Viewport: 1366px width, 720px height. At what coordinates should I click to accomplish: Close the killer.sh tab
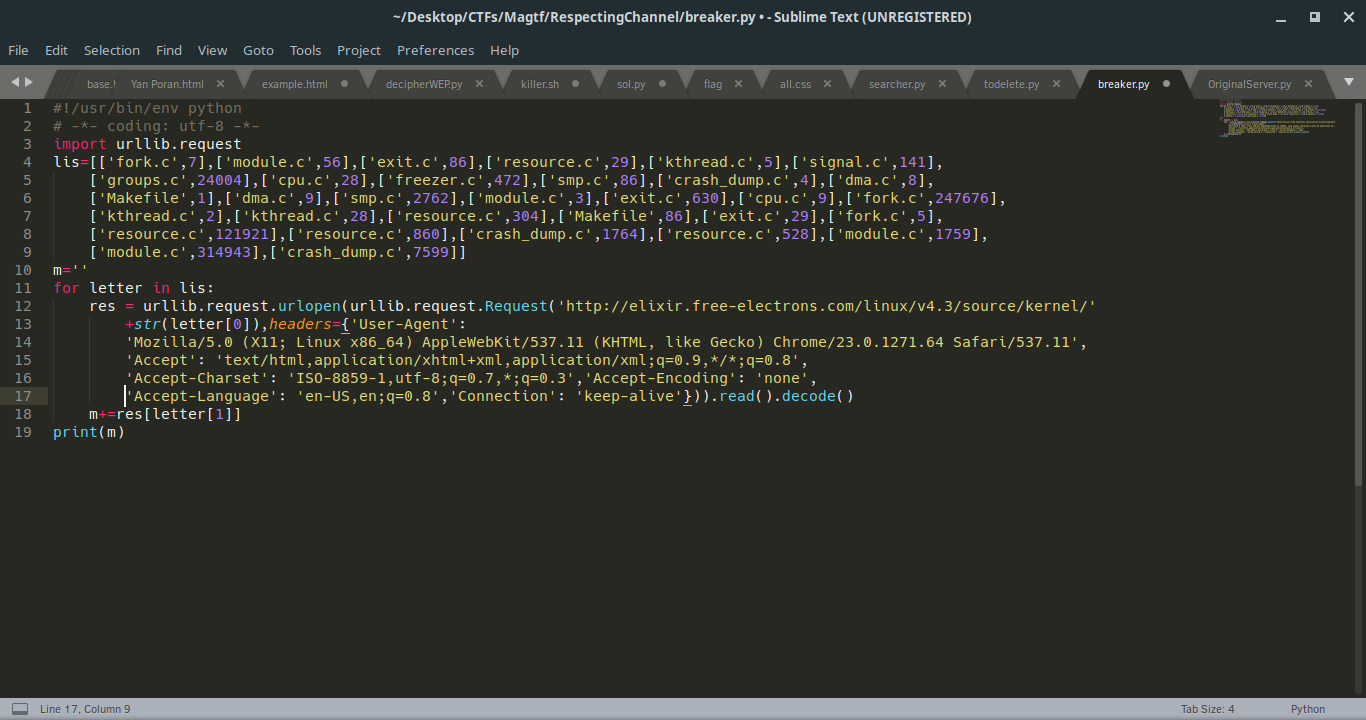pos(576,84)
